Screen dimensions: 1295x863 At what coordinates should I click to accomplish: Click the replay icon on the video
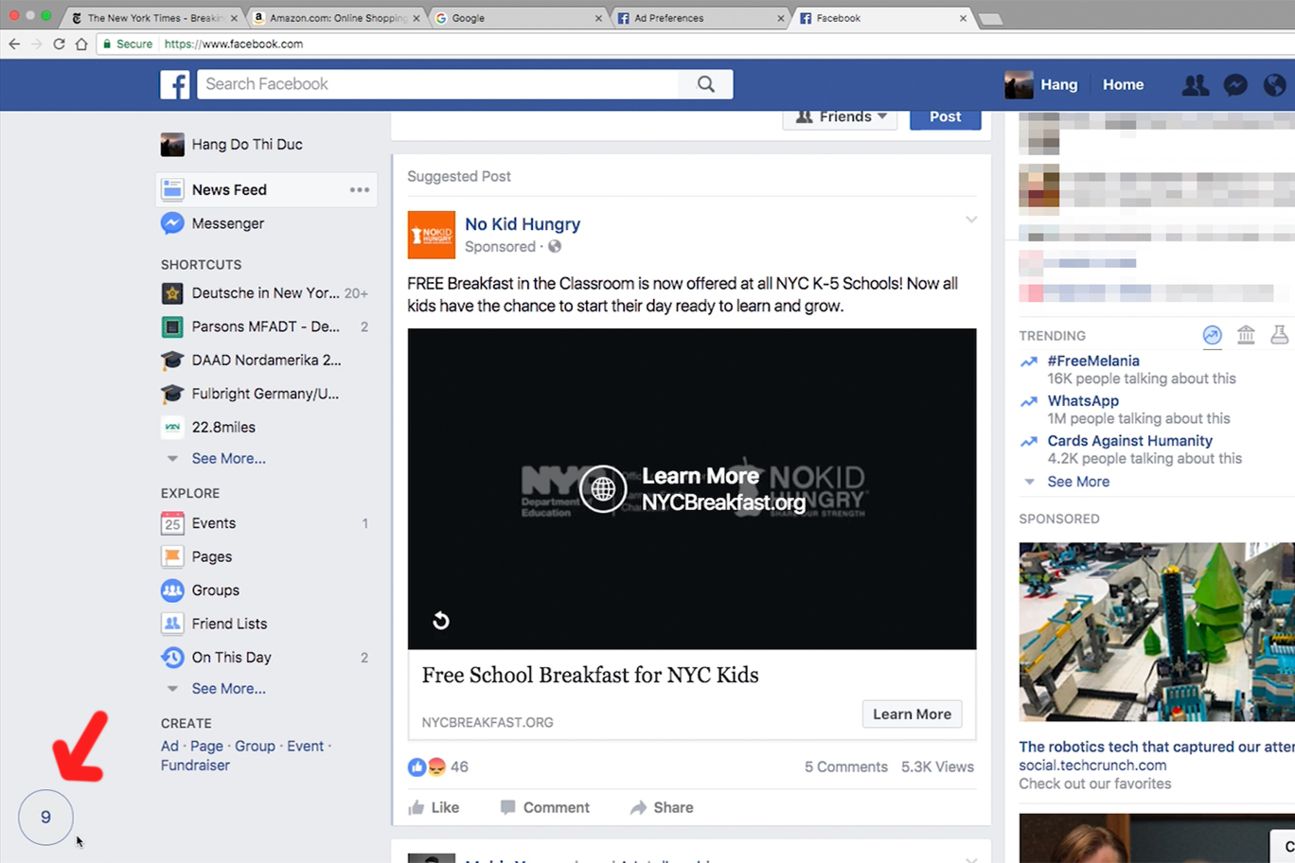pos(440,621)
